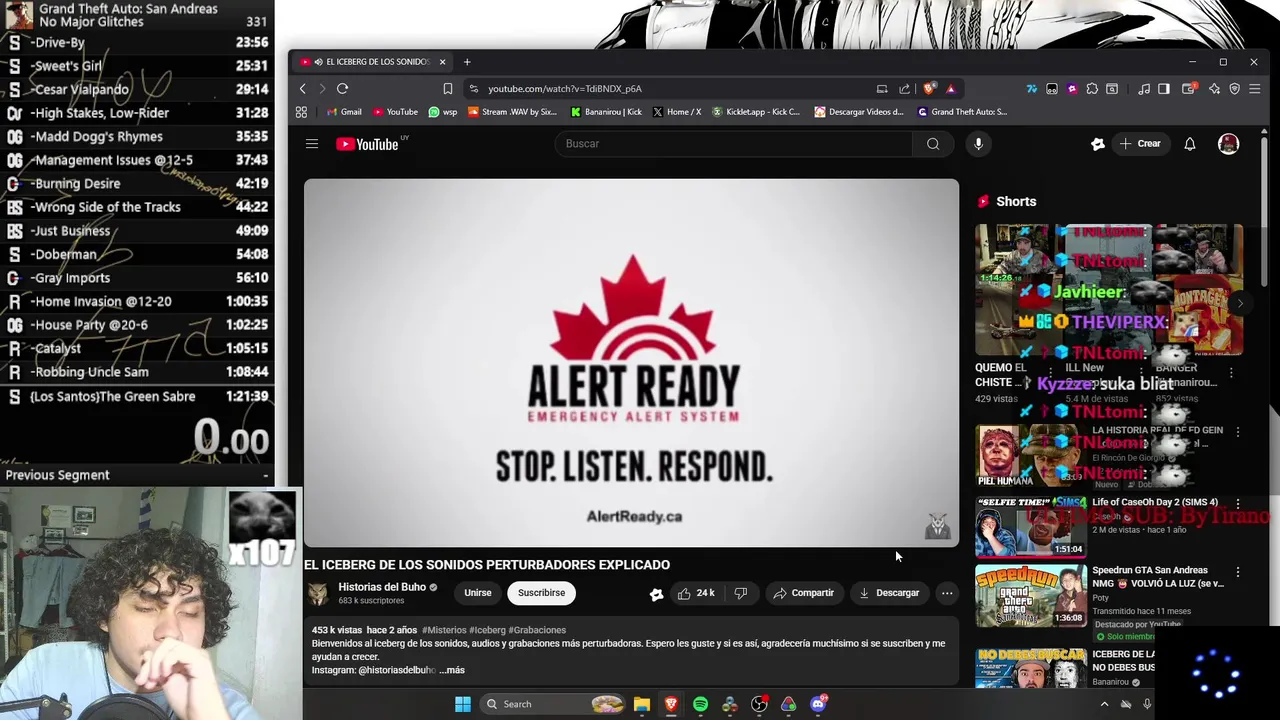Viewport: 1280px width, 720px height.
Task: Like the video with 24 k likes
Action: point(696,593)
